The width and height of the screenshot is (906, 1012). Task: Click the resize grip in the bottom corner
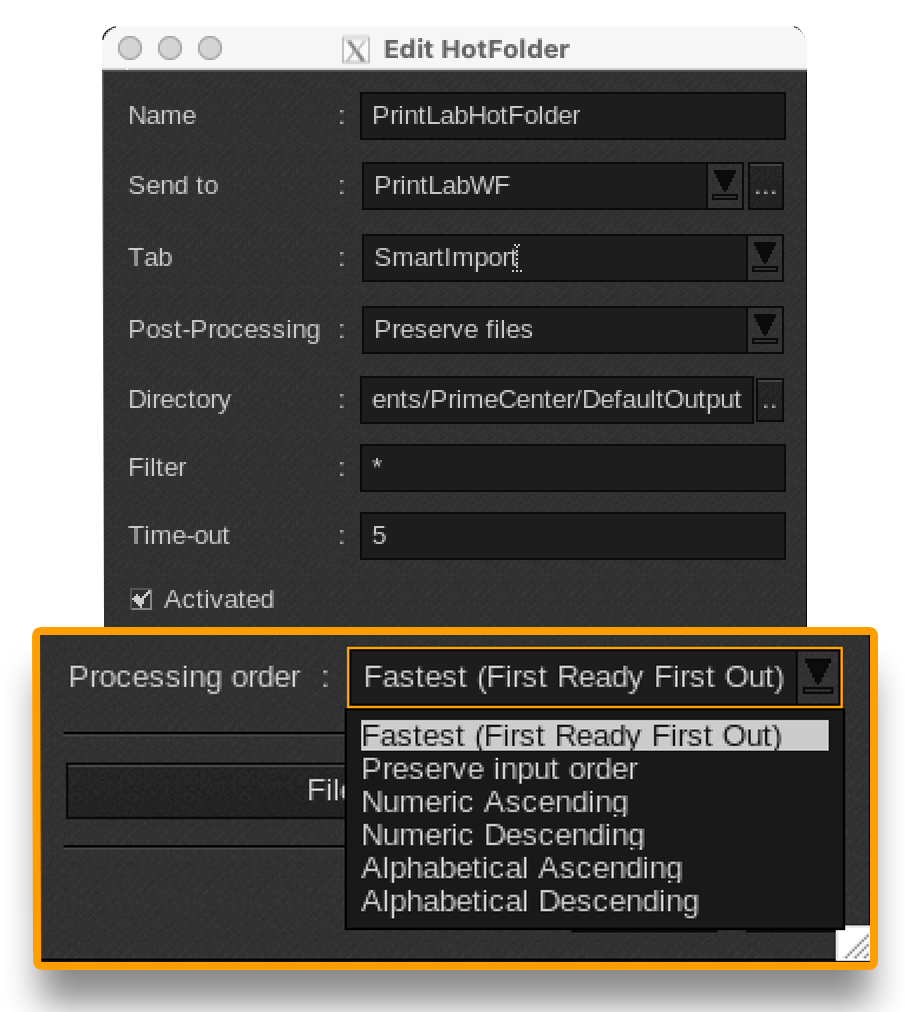click(855, 941)
